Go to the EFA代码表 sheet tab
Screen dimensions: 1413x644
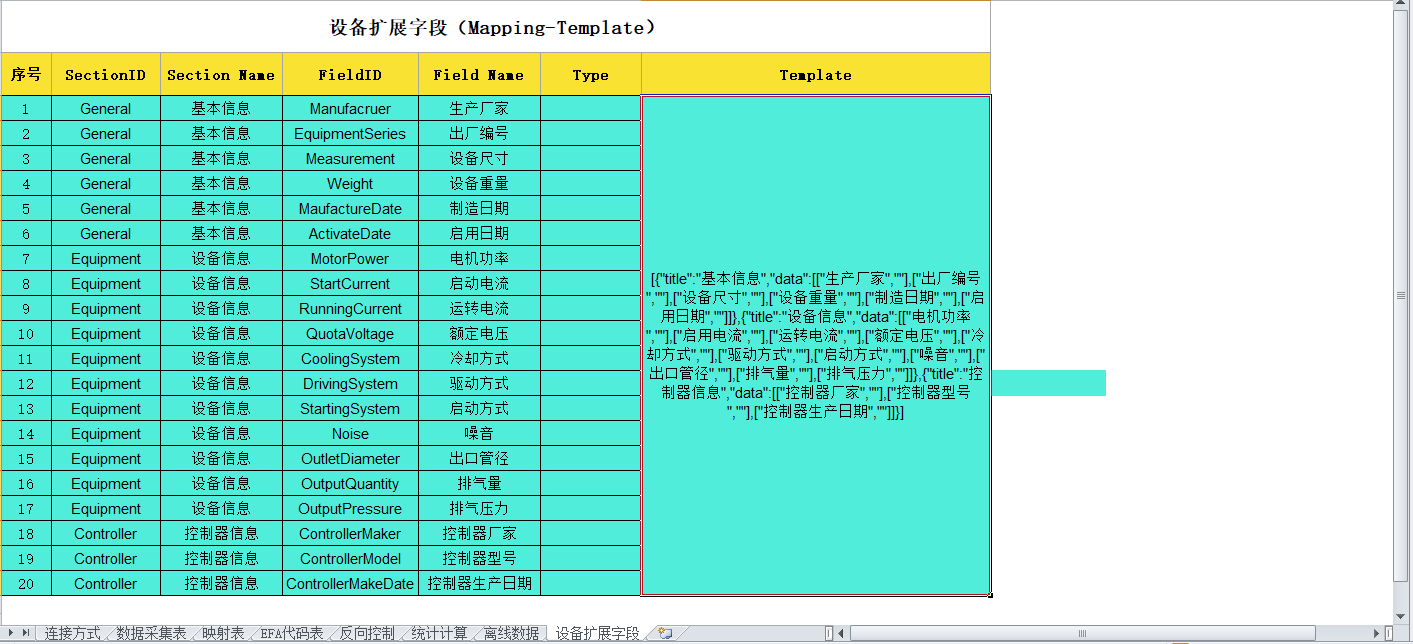pyautogui.click(x=292, y=633)
